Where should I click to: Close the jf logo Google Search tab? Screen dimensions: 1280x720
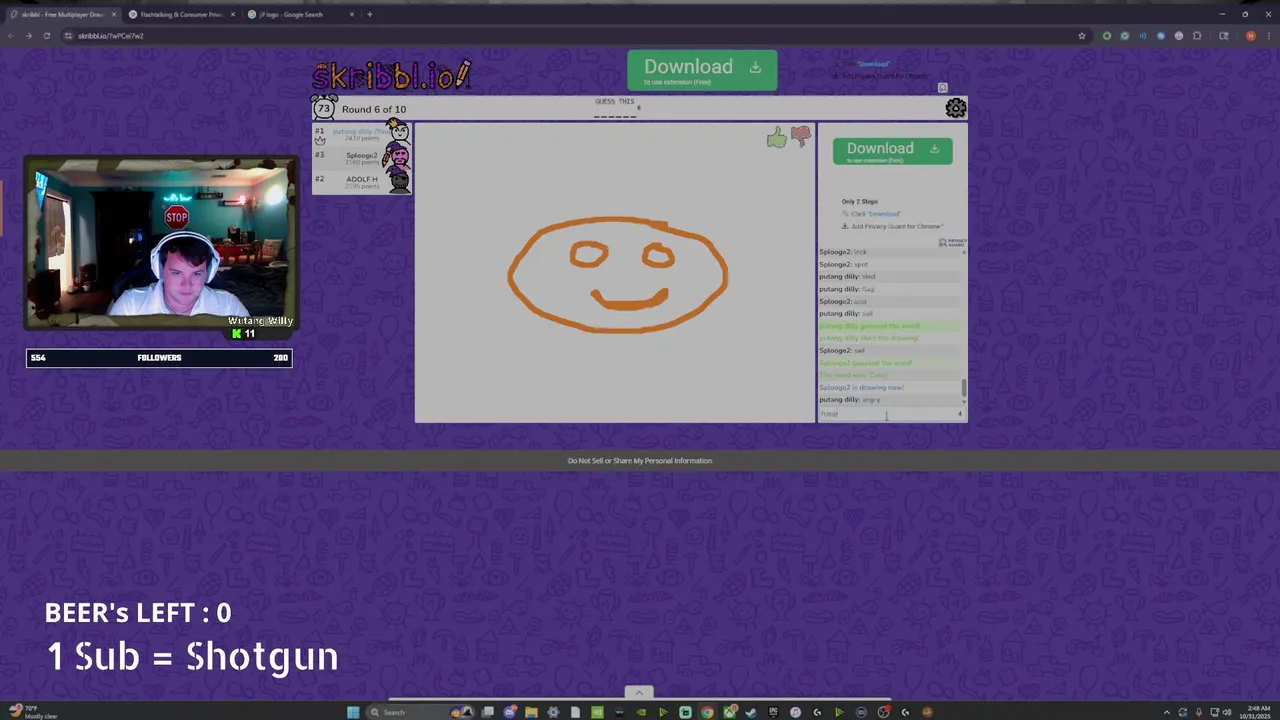[352, 14]
